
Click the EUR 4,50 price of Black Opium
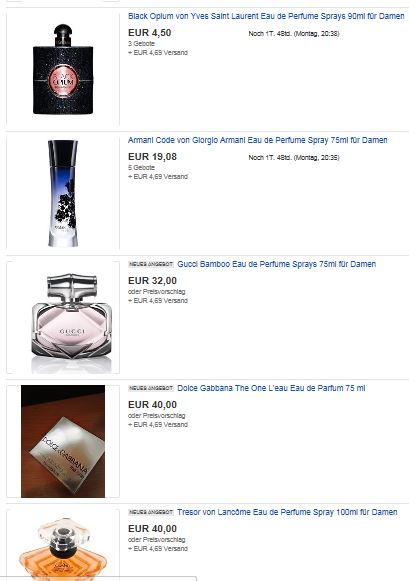click(x=150, y=33)
